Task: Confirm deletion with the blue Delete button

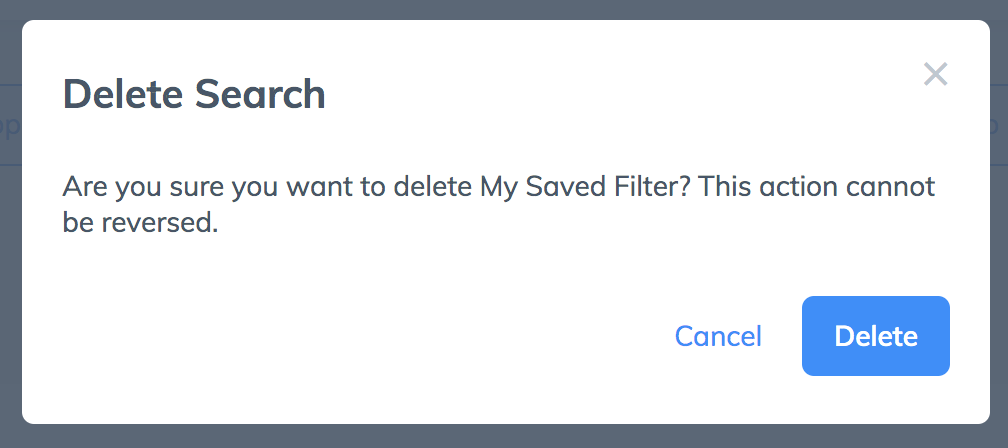Action: (876, 336)
